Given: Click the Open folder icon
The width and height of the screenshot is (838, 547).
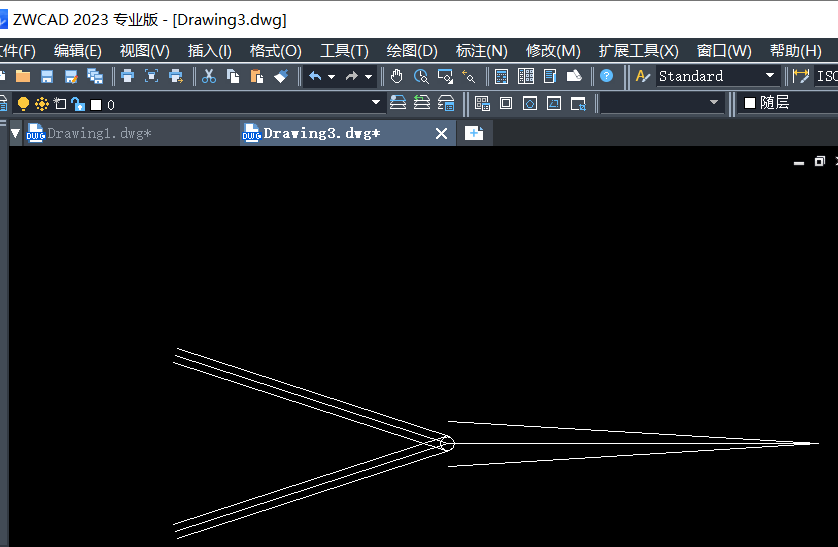Looking at the screenshot, I should pos(22,76).
